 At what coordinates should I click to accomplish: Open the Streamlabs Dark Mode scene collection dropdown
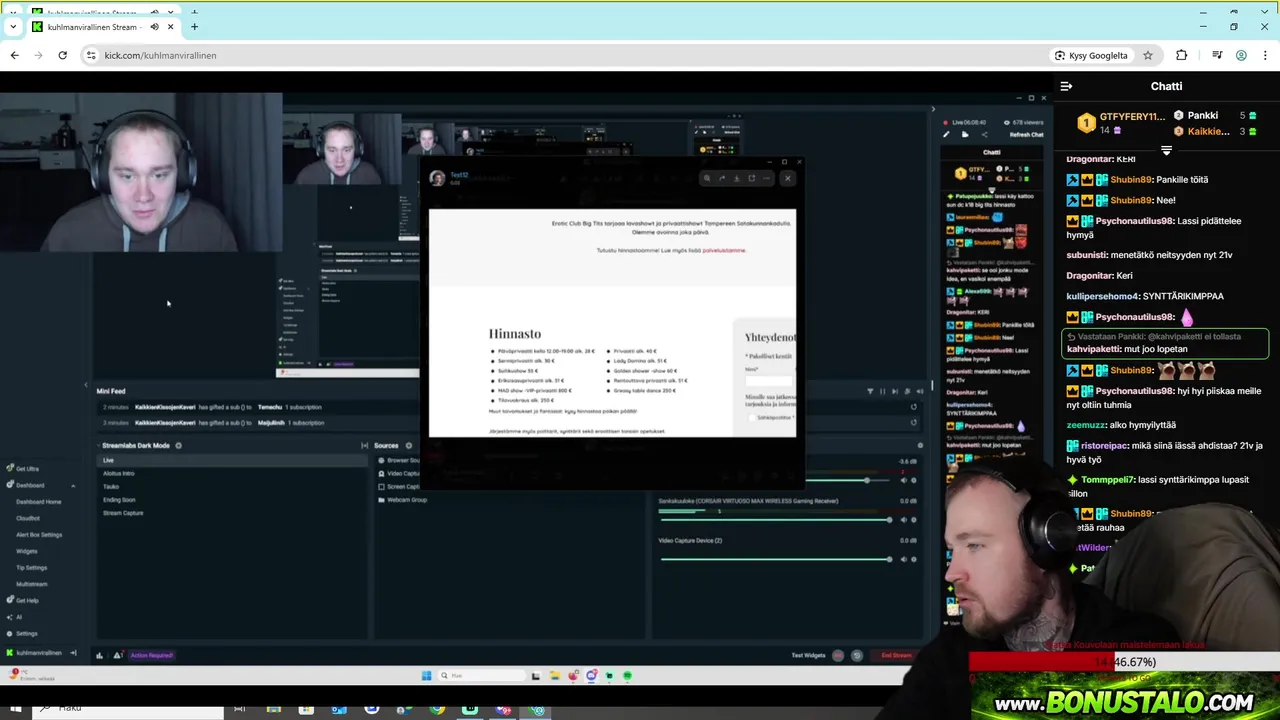click(135, 445)
